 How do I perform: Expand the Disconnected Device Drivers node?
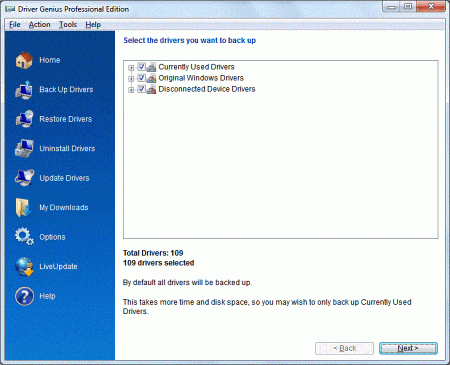point(131,90)
